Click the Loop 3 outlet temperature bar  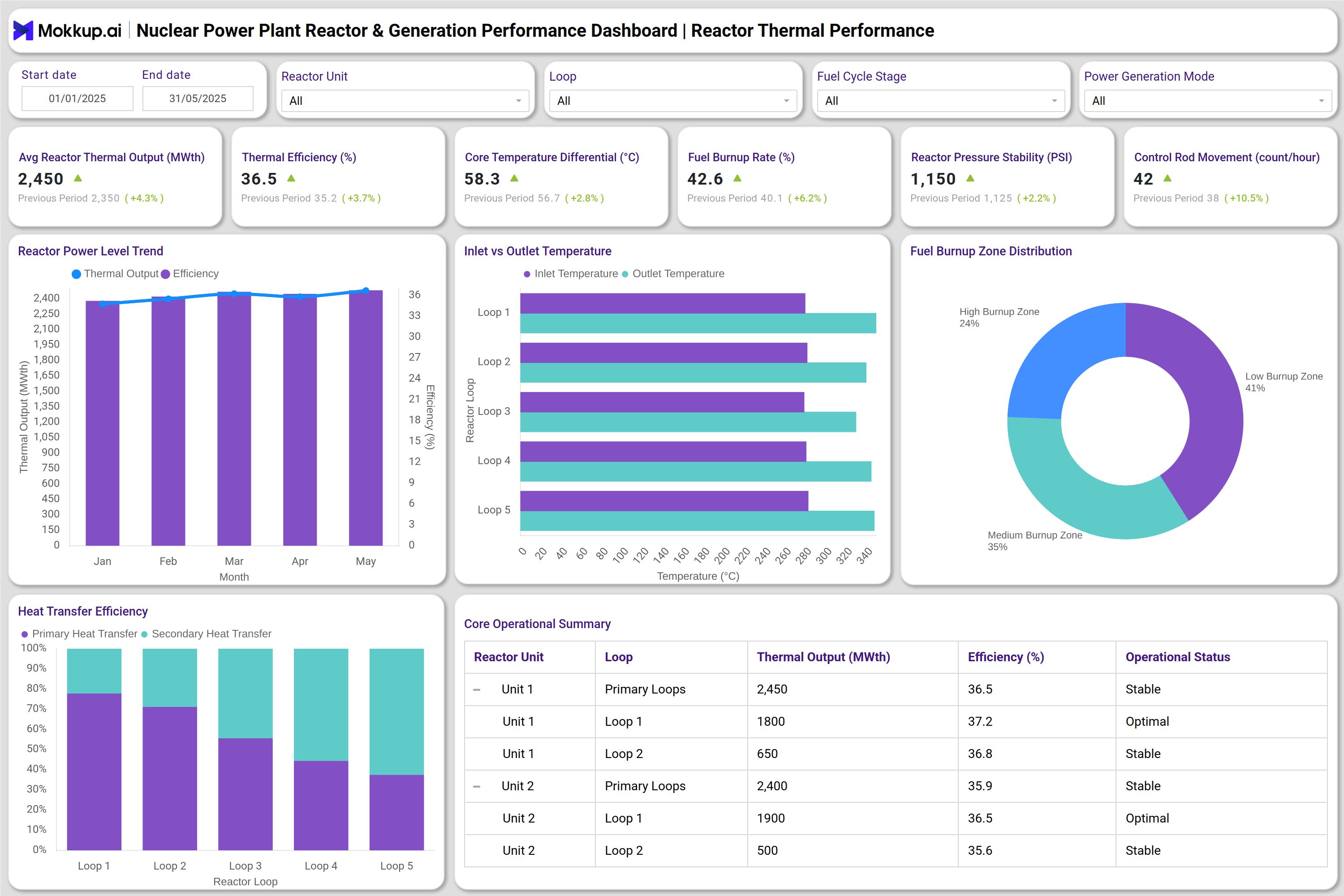[x=688, y=422]
